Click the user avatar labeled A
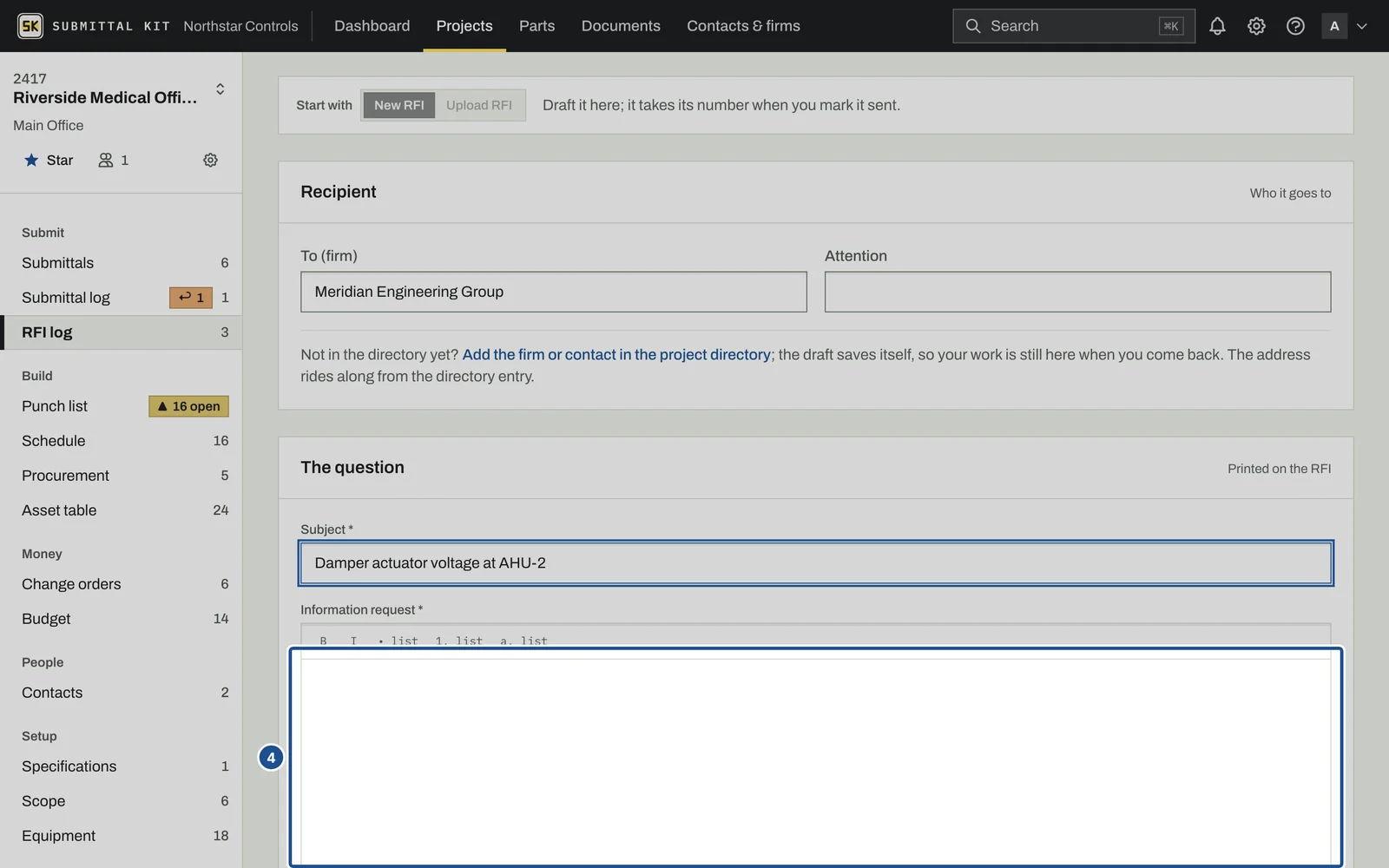This screenshot has height=868, width=1389. 1334,26
